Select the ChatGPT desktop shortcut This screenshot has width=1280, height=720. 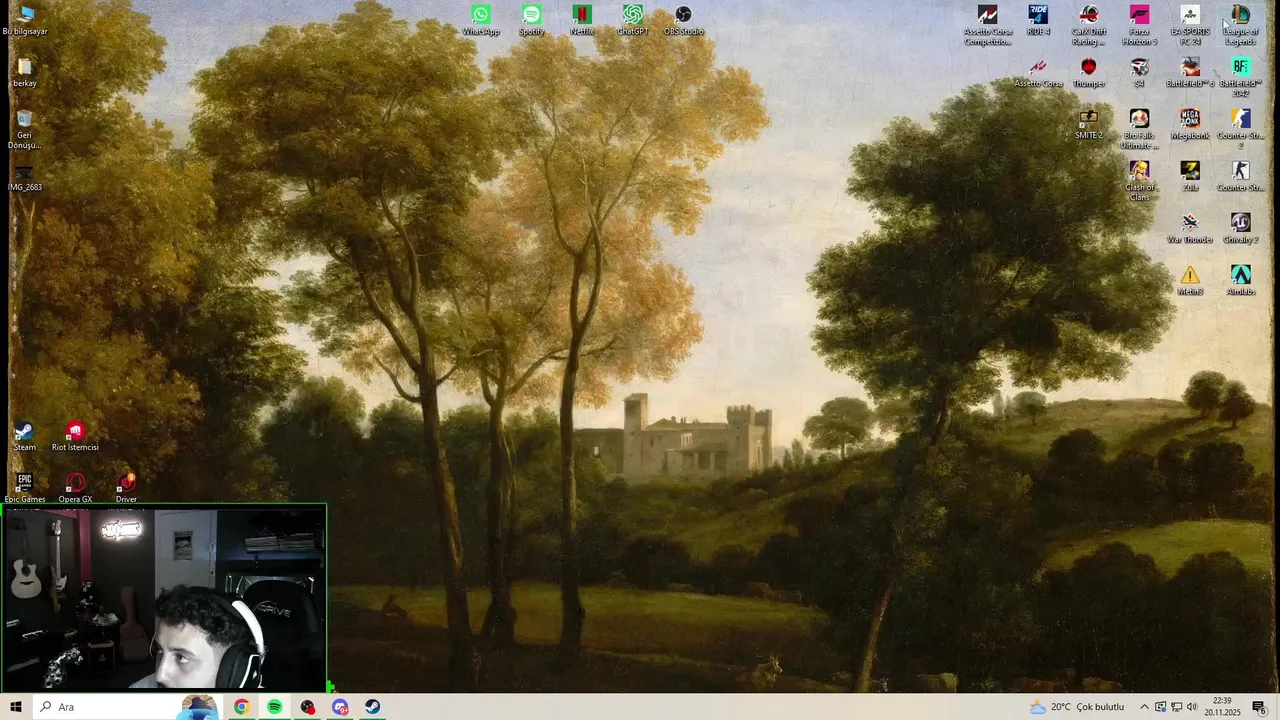pyautogui.click(x=633, y=20)
